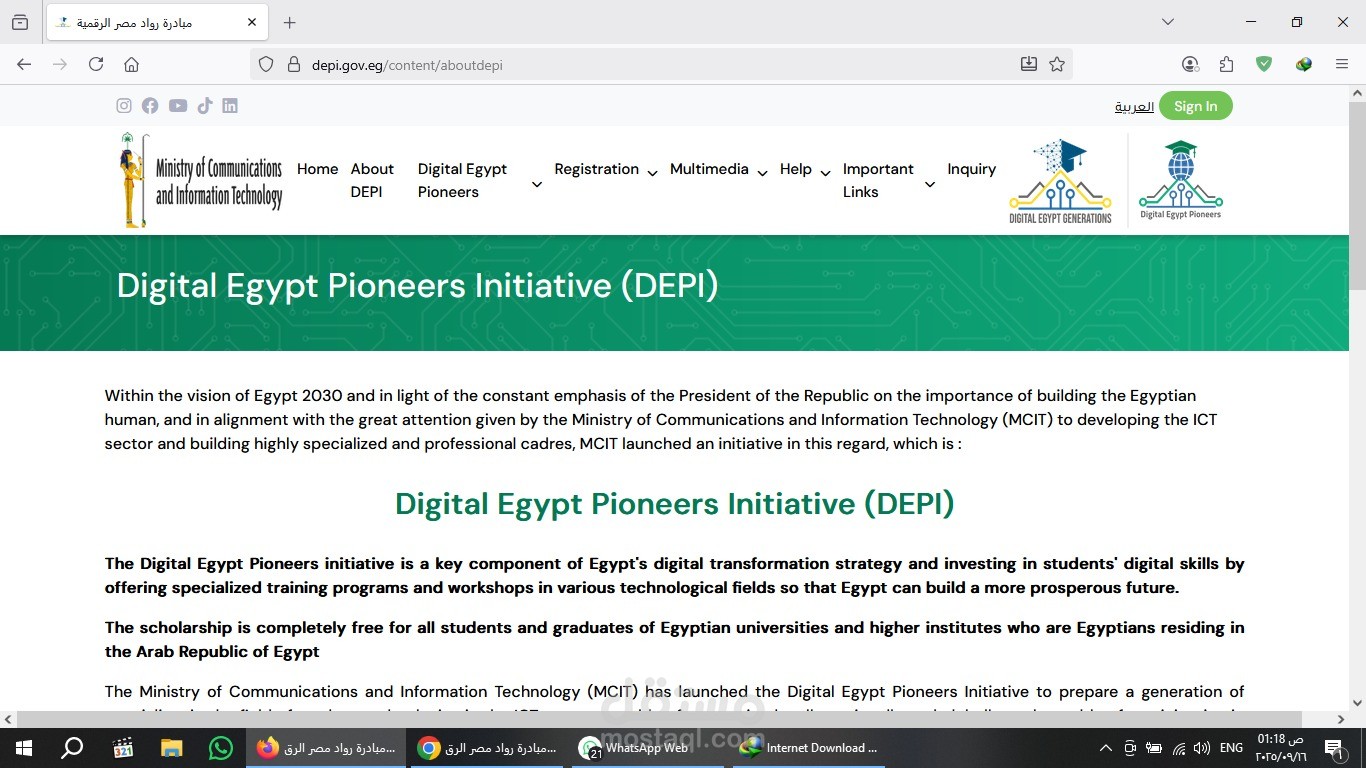Viewport: 1366px width, 768px height.
Task: Open the YouTube social icon
Action: coord(178,106)
